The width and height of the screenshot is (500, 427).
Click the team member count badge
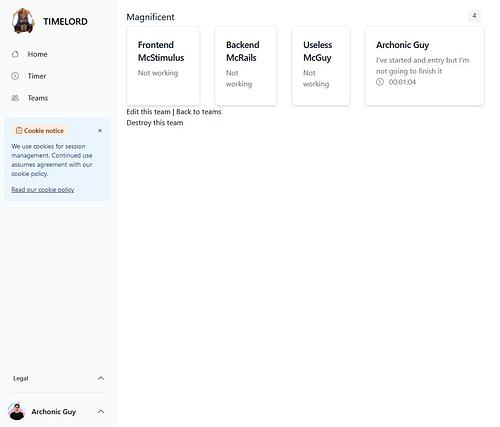click(x=474, y=16)
